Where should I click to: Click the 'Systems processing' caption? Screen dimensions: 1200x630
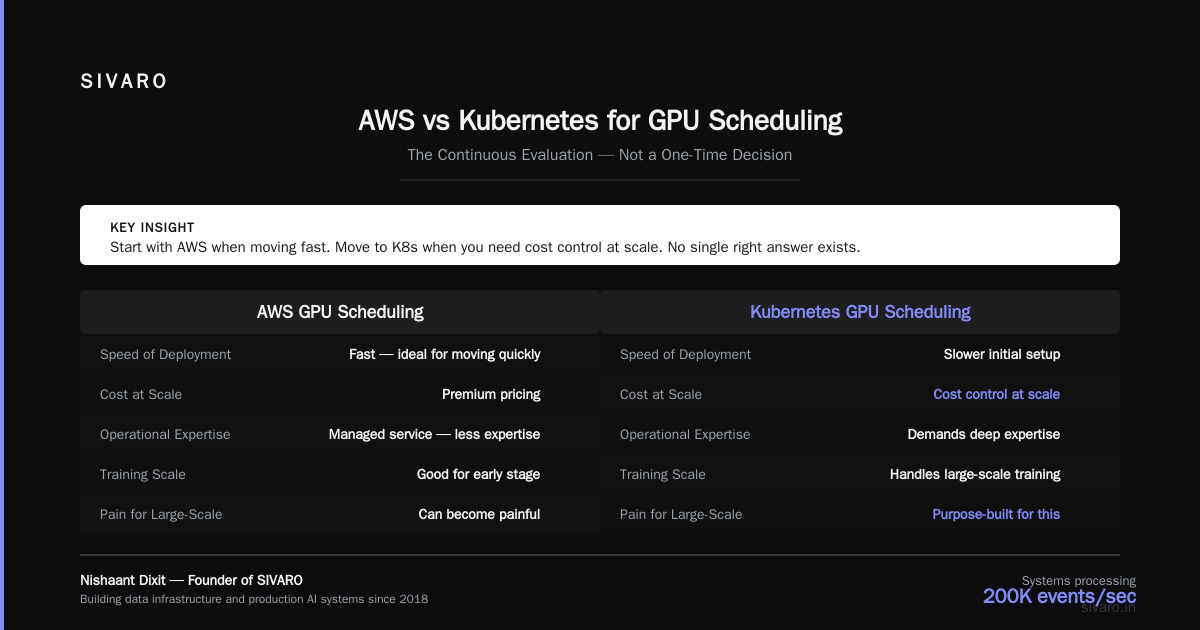pyautogui.click(x=1079, y=580)
